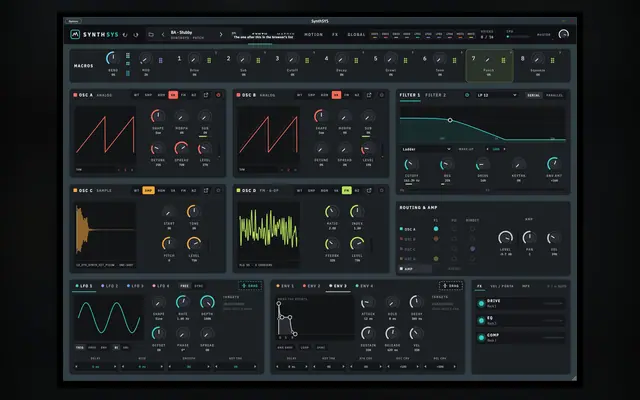Click the filter Env Amt knob

(x=554, y=164)
